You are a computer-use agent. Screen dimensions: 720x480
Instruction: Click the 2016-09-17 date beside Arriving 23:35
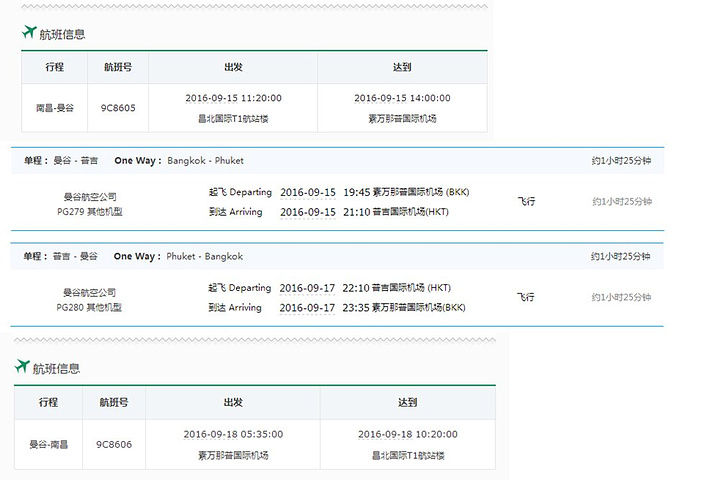[307, 308]
